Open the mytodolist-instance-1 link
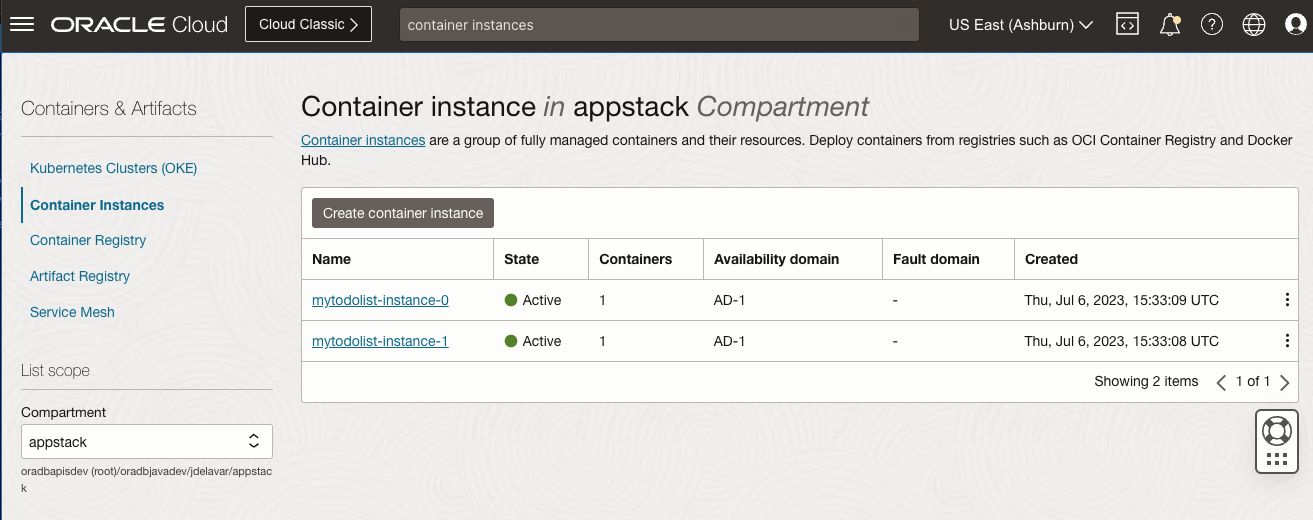The height and width of the screenshot is (520, 1313). coord(380,341)
